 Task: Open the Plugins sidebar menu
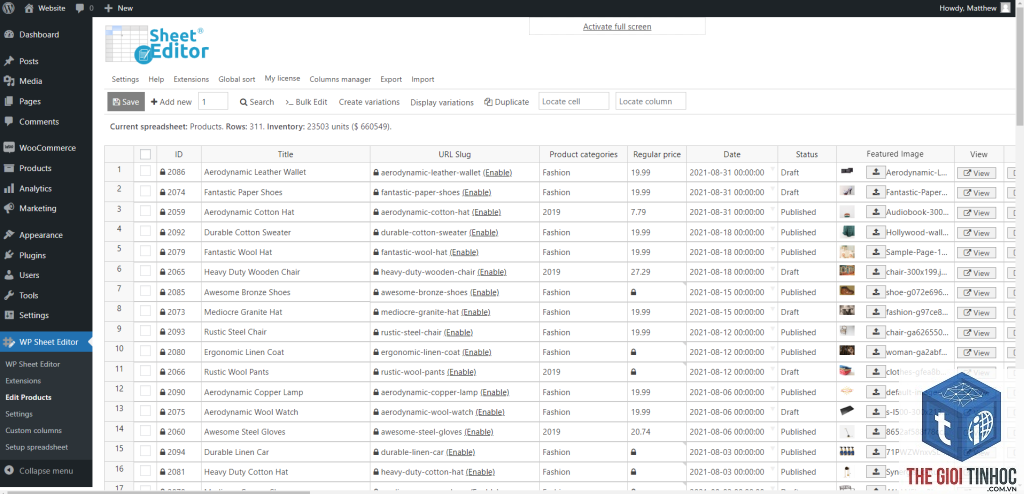[46, 255]
